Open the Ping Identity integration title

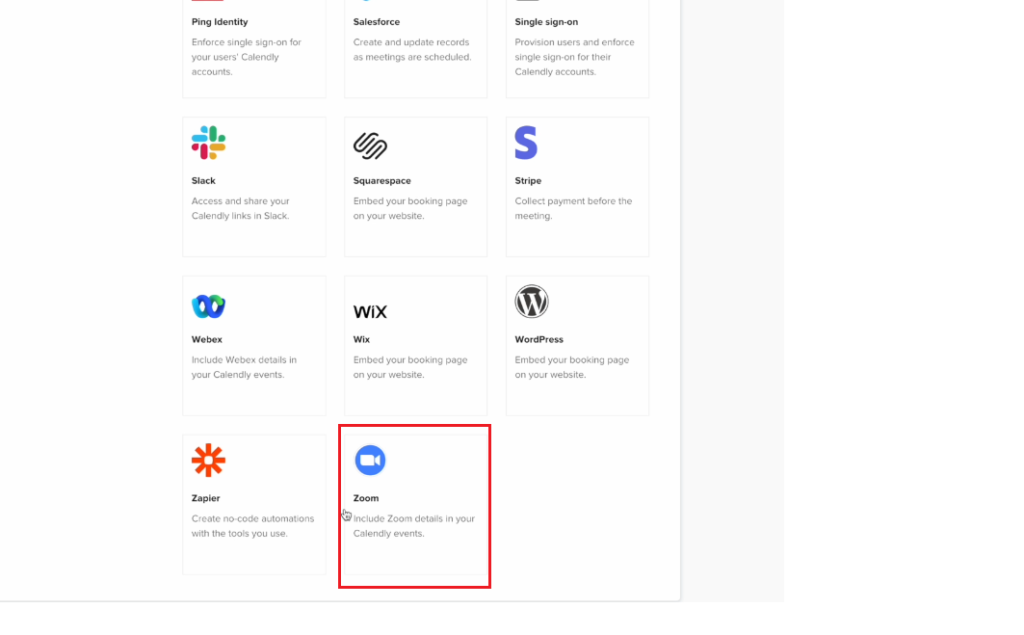[x=219, y=22]
